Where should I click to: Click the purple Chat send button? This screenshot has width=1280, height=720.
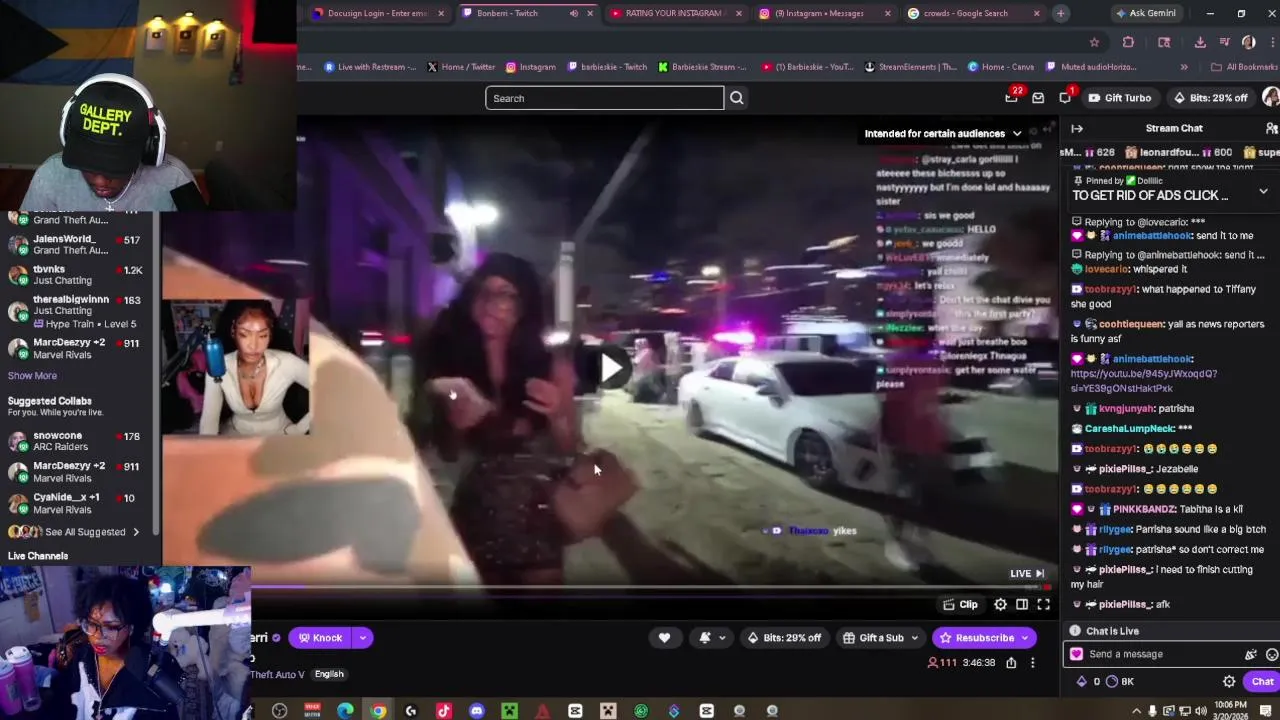coord(1262,682)
